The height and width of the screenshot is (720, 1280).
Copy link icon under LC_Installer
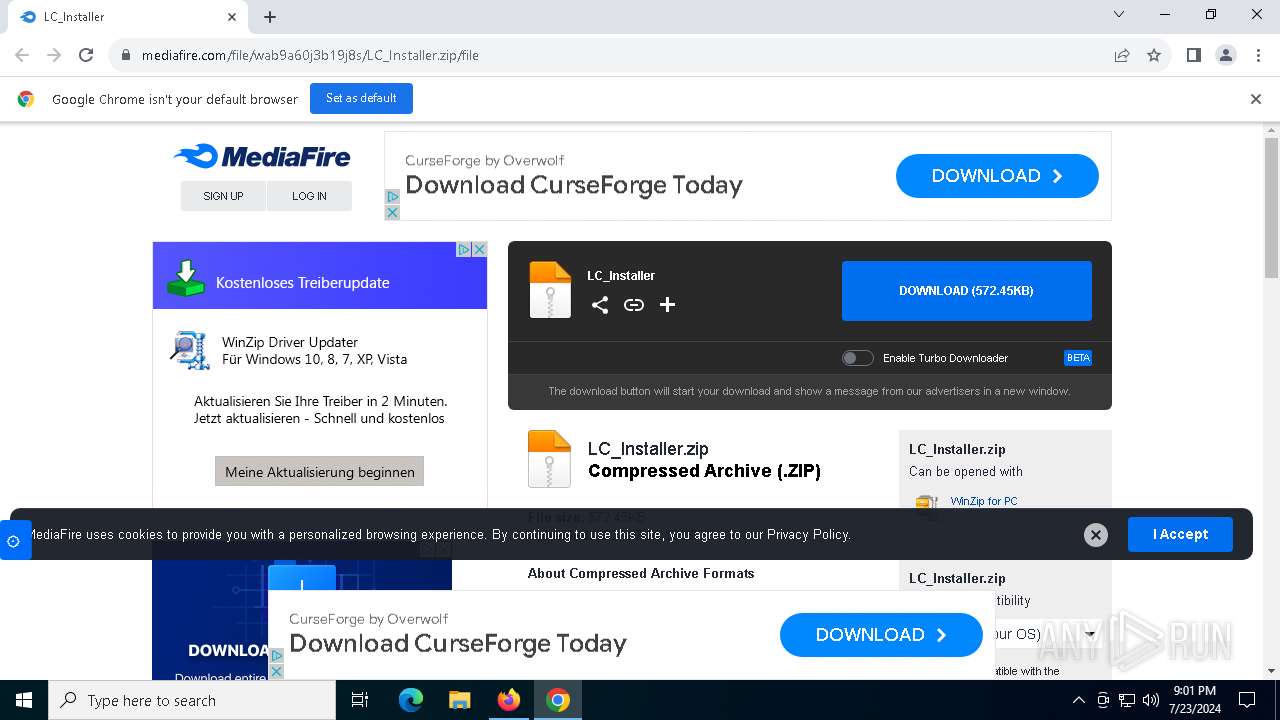click(634, 305)
